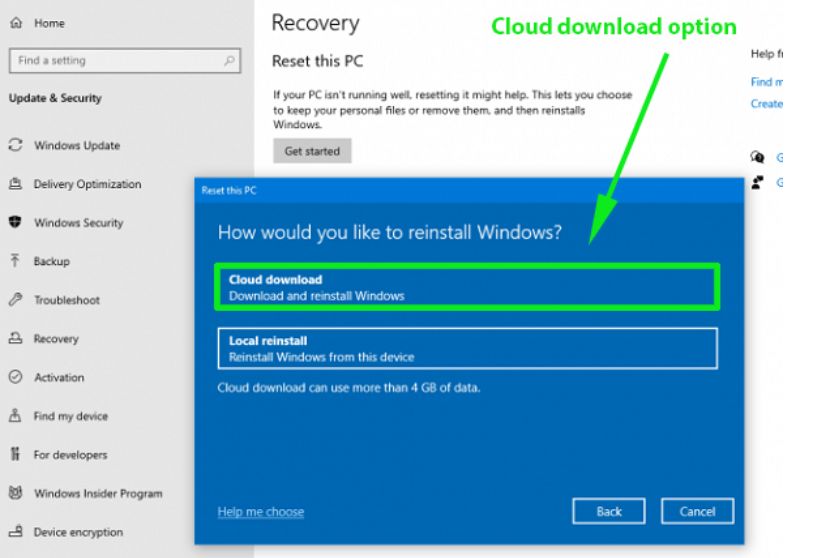This screenshot has width=818, height=558.
Task: Click the Get help chat bubble icon
Action: pos(757,157)
